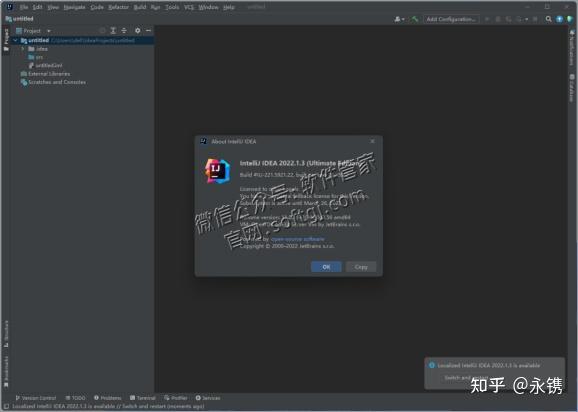Click Copy in the About dialog
This screenshot has width=578, height=412.
pos(361,267)
